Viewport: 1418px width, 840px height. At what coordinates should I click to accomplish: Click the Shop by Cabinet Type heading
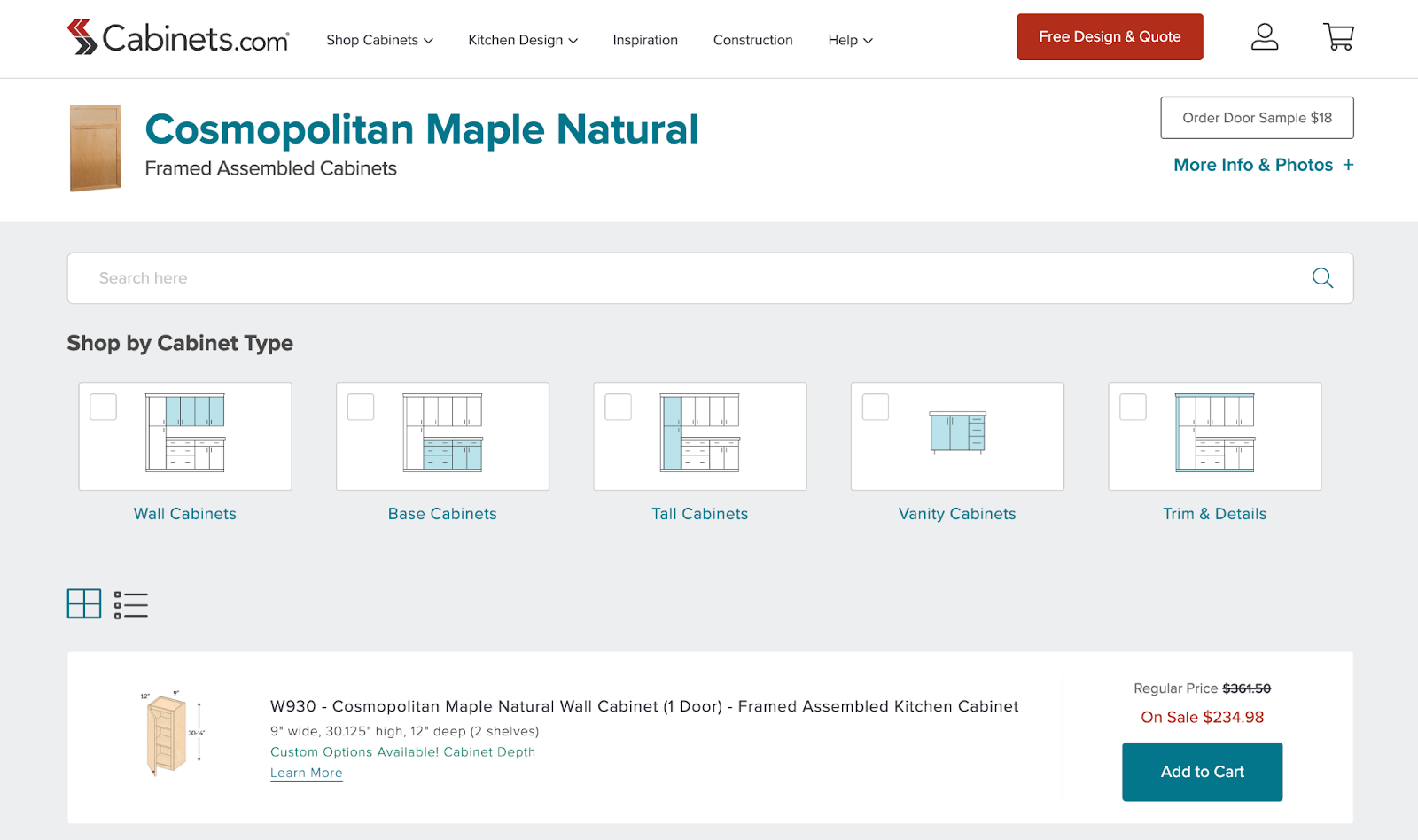tap(180, 343)
